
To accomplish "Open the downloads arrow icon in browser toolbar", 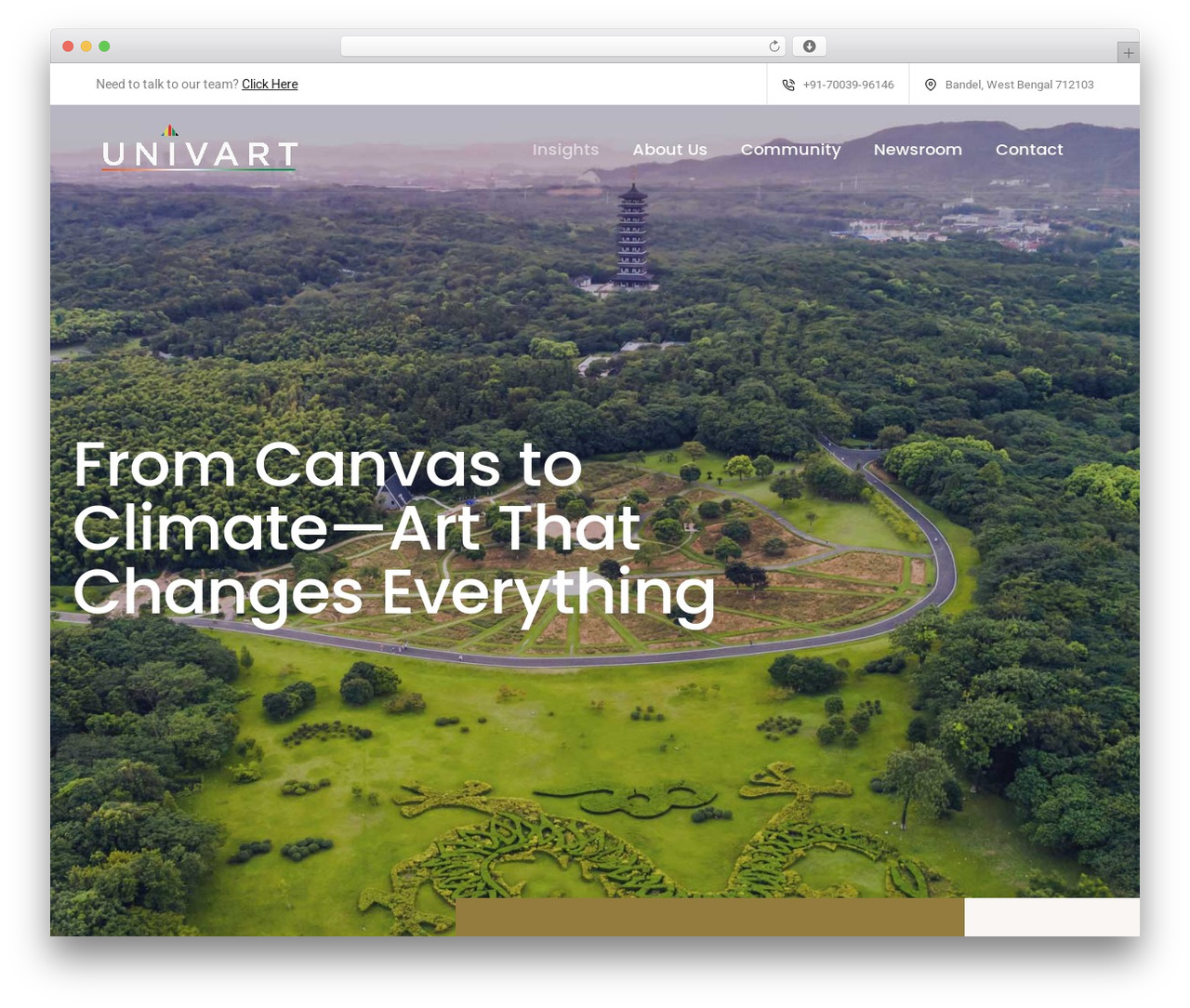I will click(x=810, y=46).
